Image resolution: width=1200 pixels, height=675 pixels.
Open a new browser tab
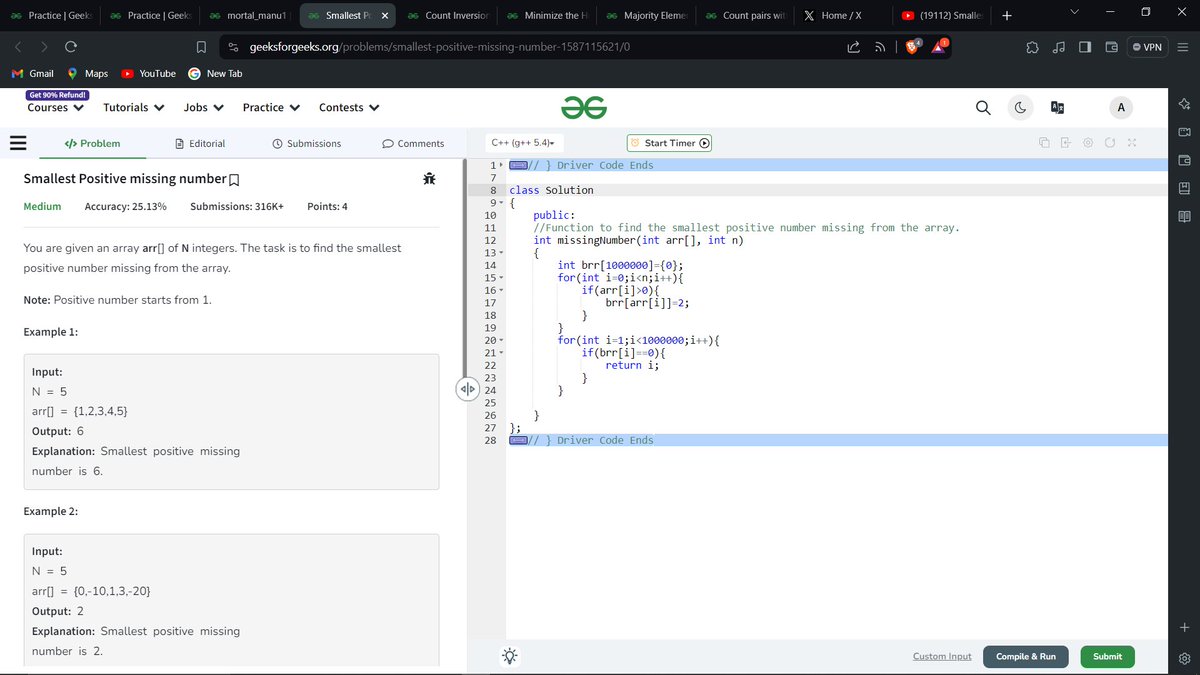[x=1007, y=15]
